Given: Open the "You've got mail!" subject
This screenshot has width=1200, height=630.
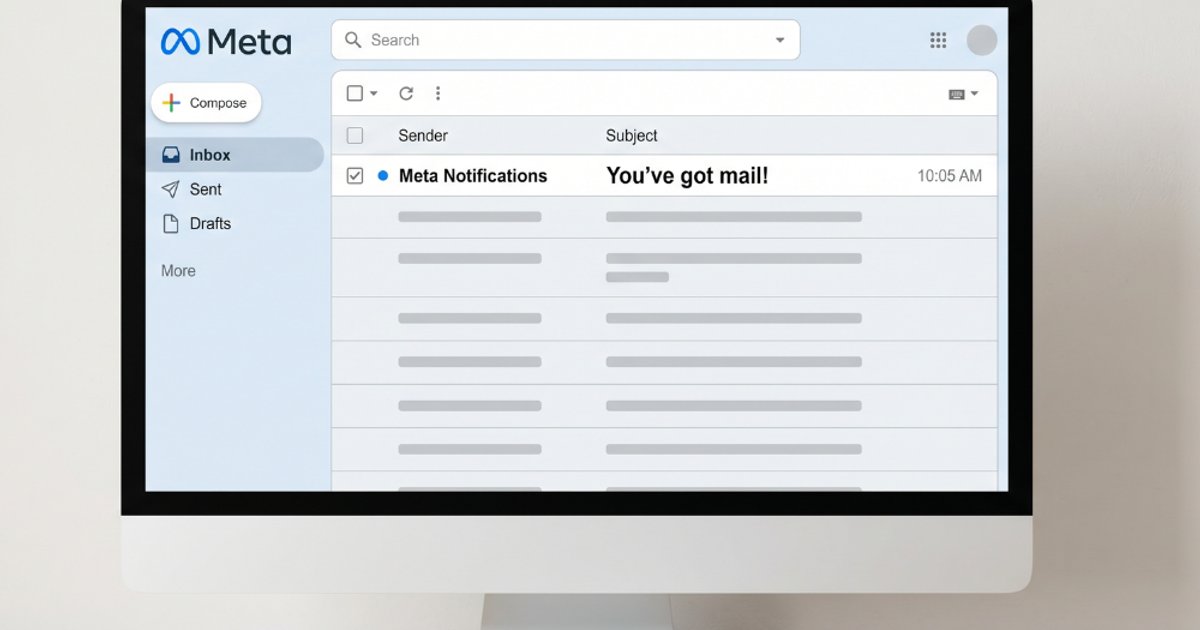Looking at the screenshot, I should pos(687,176).
